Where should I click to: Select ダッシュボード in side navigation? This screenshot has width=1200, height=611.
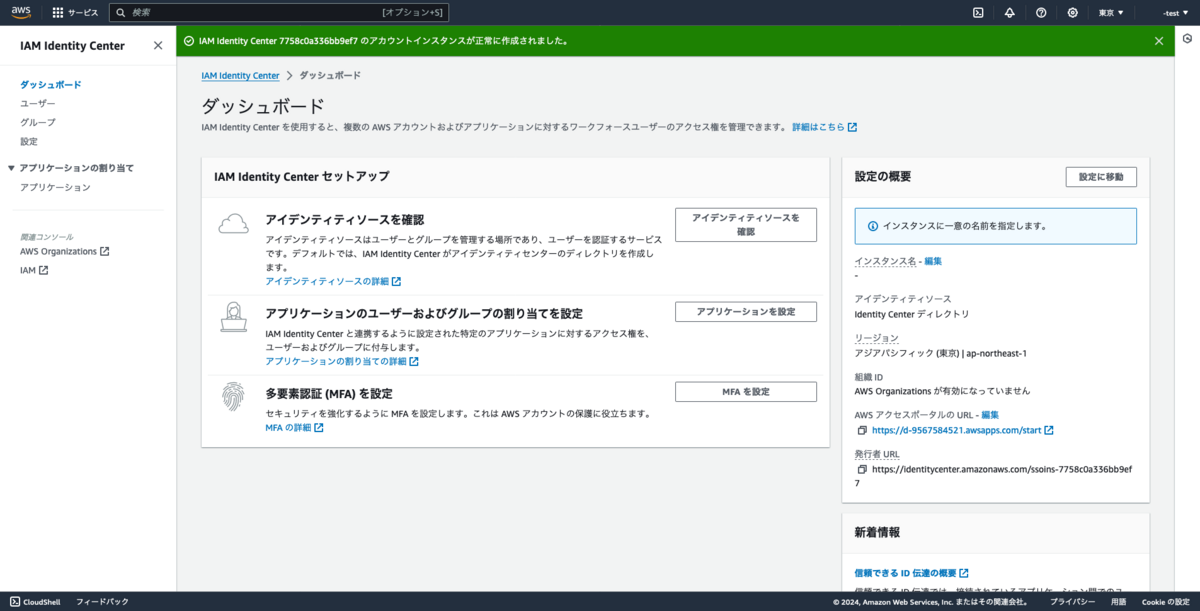50,85
